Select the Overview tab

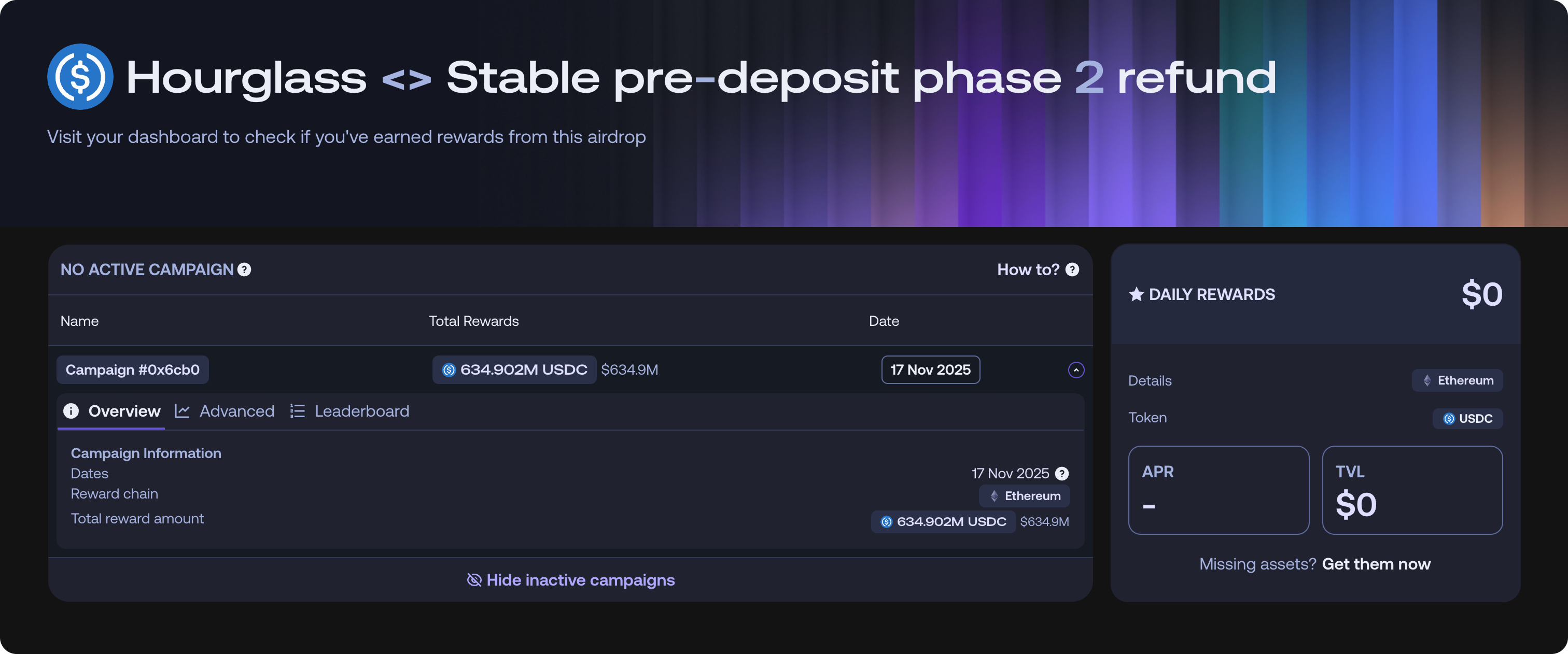(x=124, y=411)
